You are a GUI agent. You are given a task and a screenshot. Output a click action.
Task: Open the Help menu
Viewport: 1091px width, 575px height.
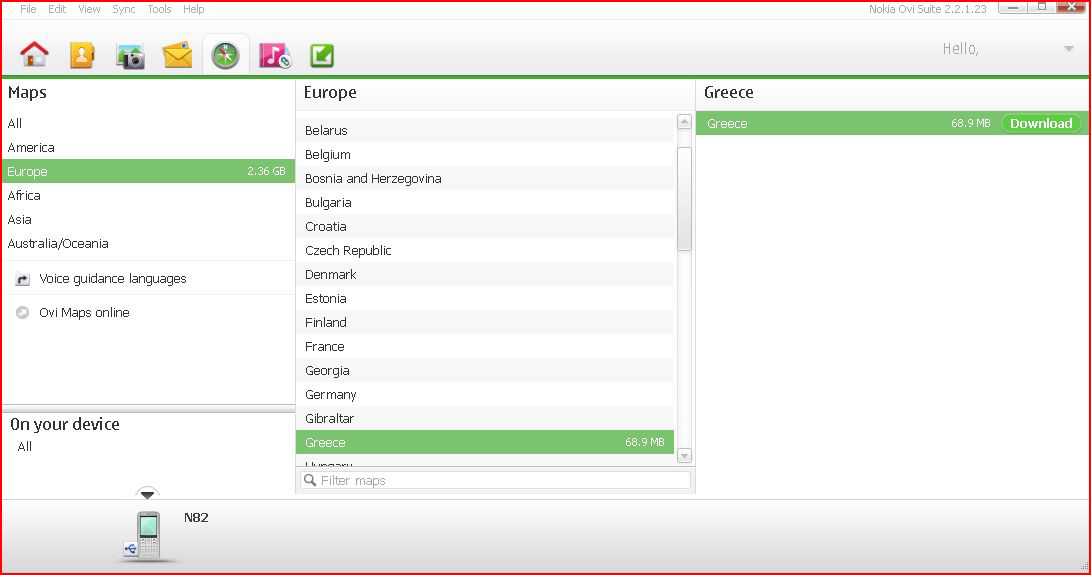[x=193, y=9]
